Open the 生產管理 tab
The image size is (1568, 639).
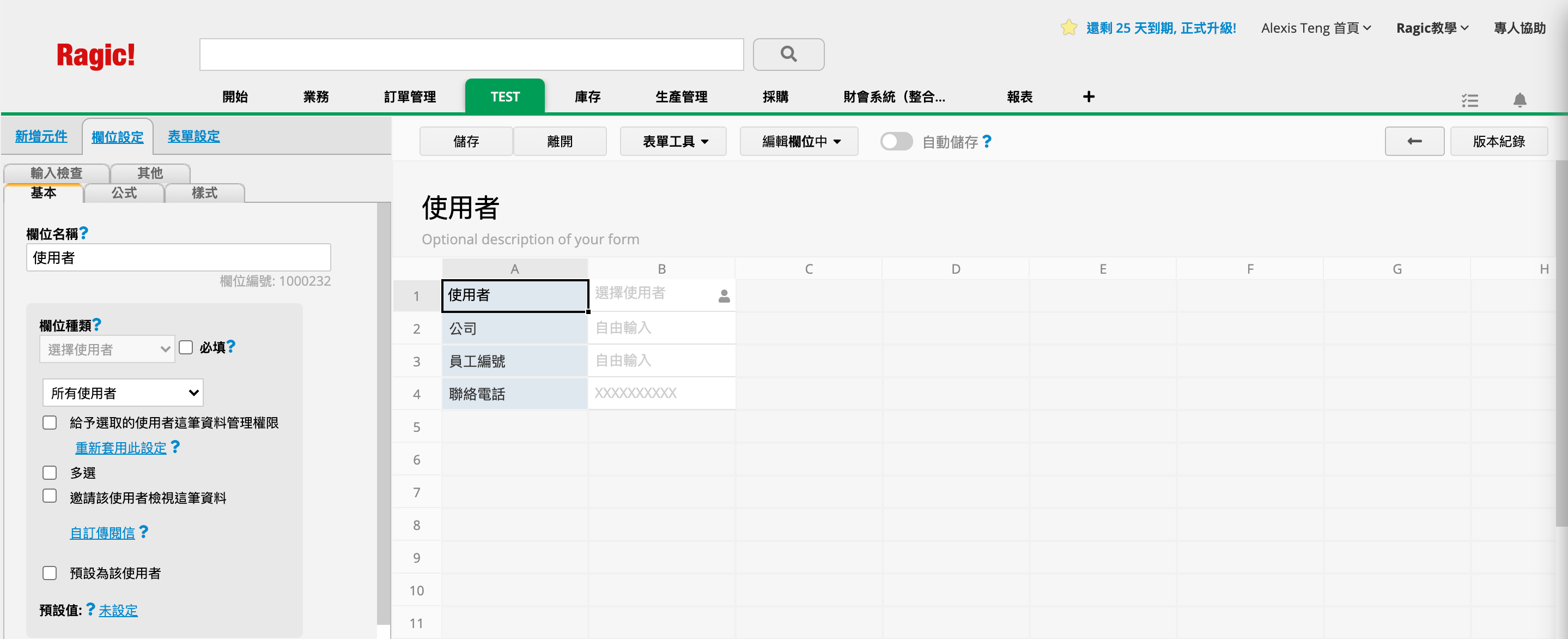point(681,97)
